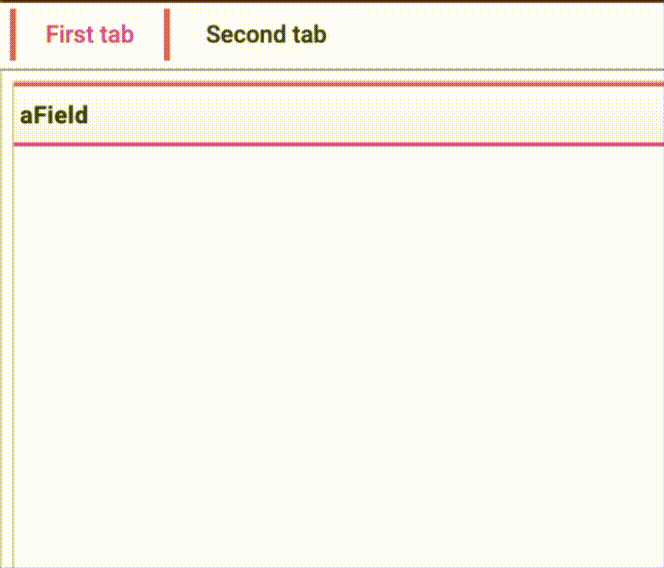Click the aField column header
Screen dimensions: 664x568
point(54,115)
